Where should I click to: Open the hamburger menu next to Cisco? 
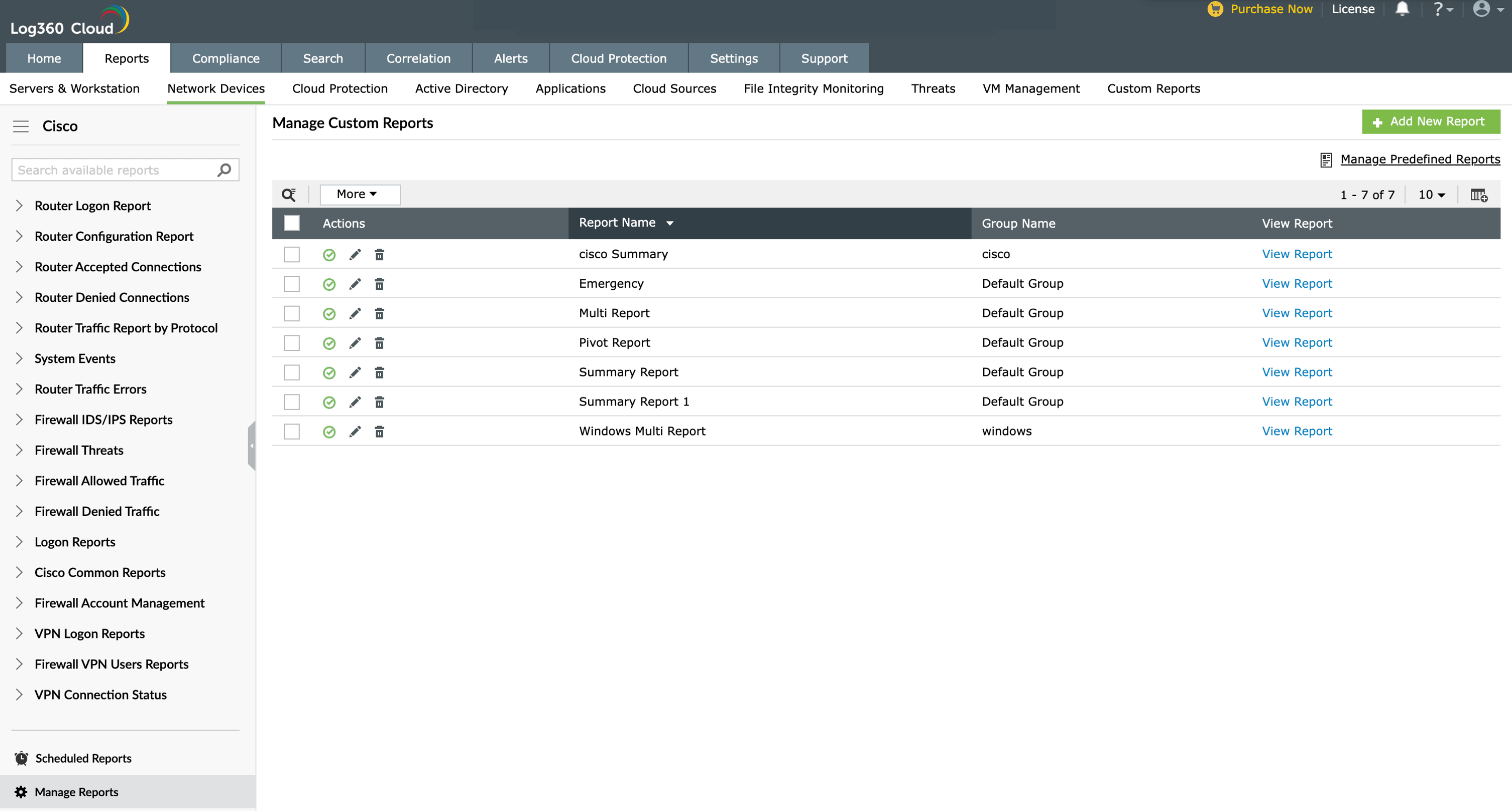tap(21, 126)
